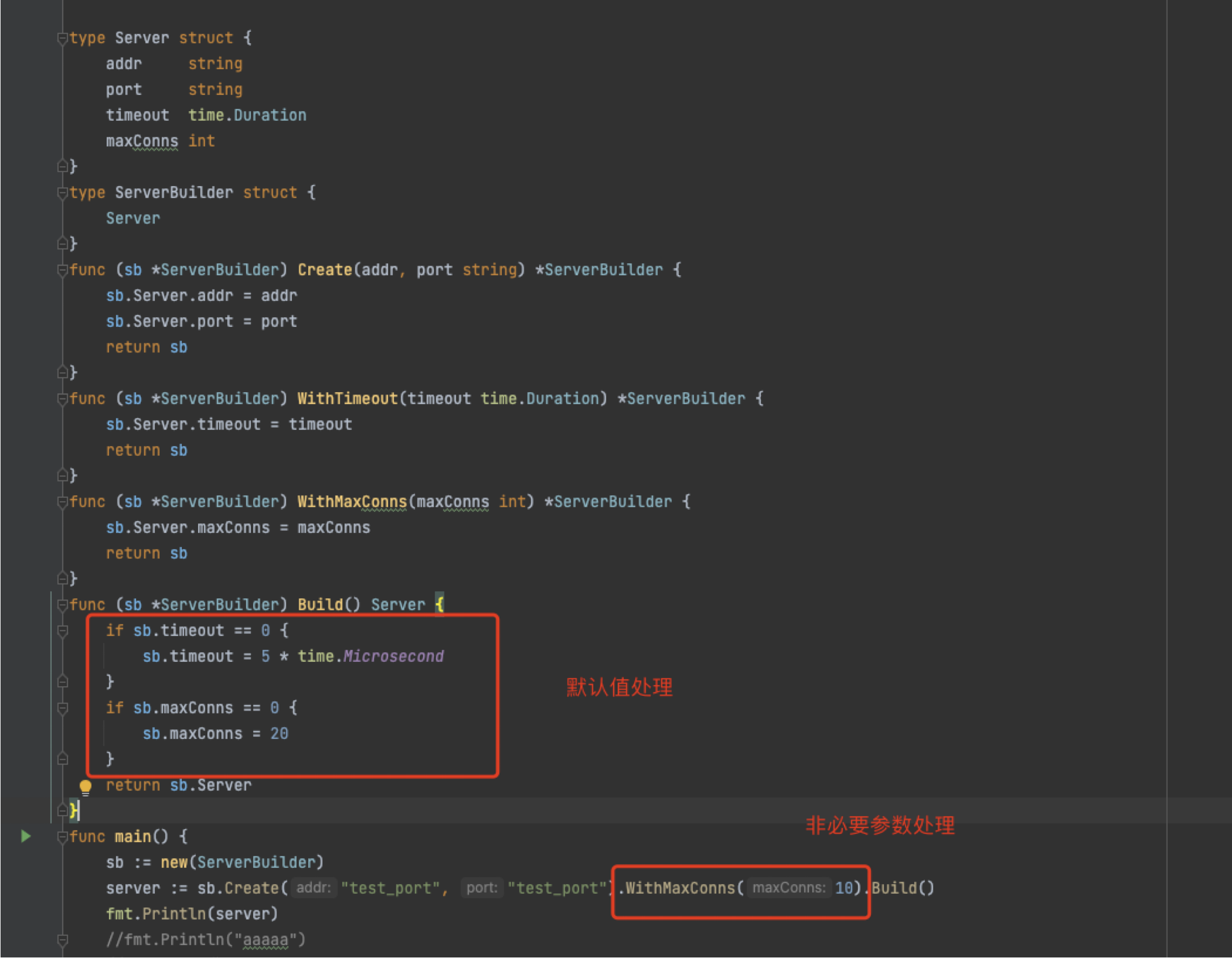
Task: Click the green run icon beside main
Action: tap(26, 836)
